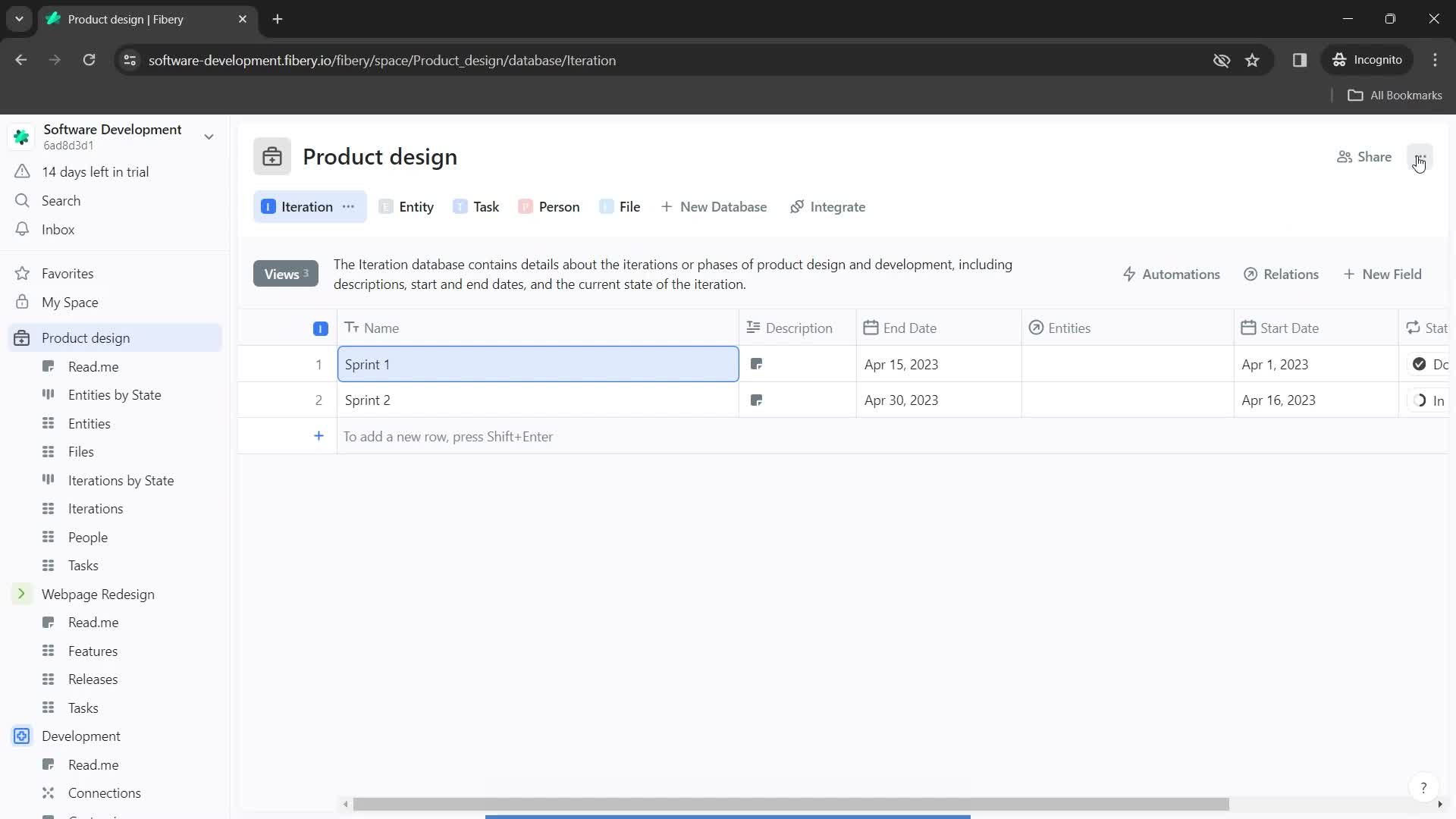Open Entities by State view
Image resolution: width=1456 pixels, height=819 pixels.
pyautogui.click(x=115, y=395)
